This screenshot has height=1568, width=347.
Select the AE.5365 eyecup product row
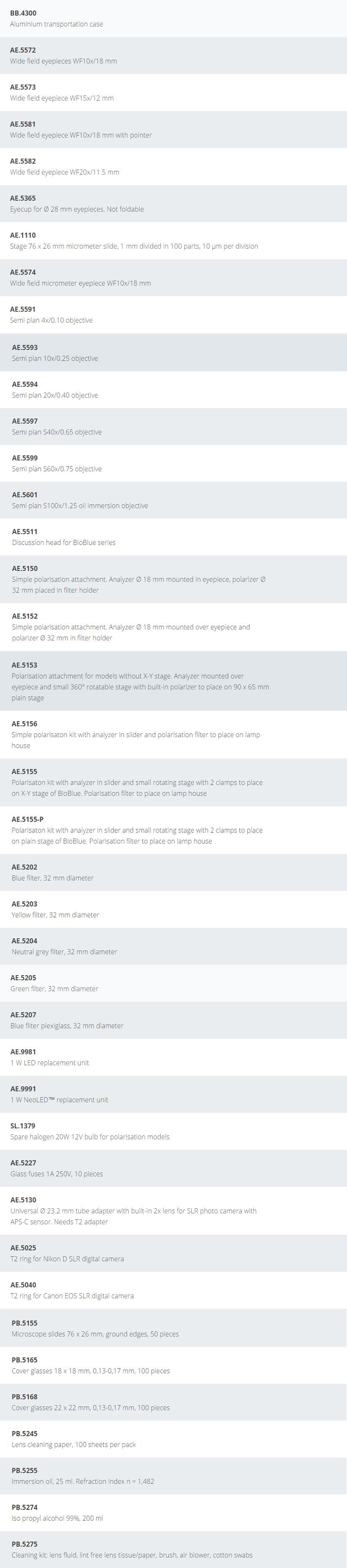[173, 204]
